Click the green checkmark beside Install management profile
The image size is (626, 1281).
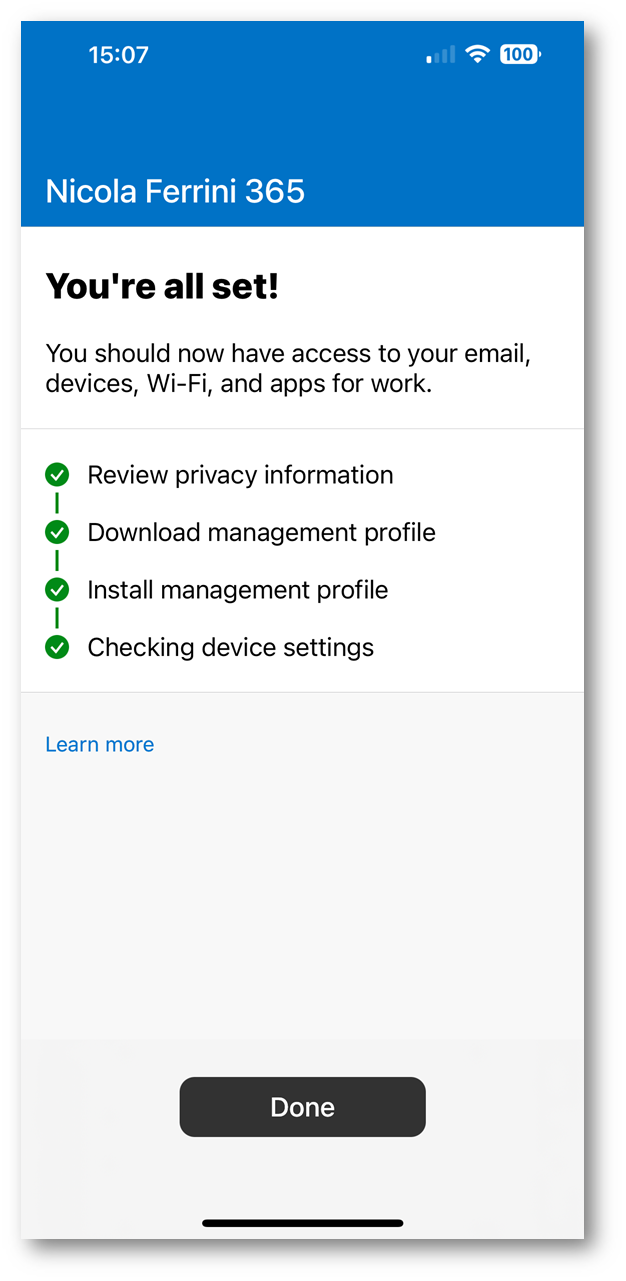[x=57, y=590]
